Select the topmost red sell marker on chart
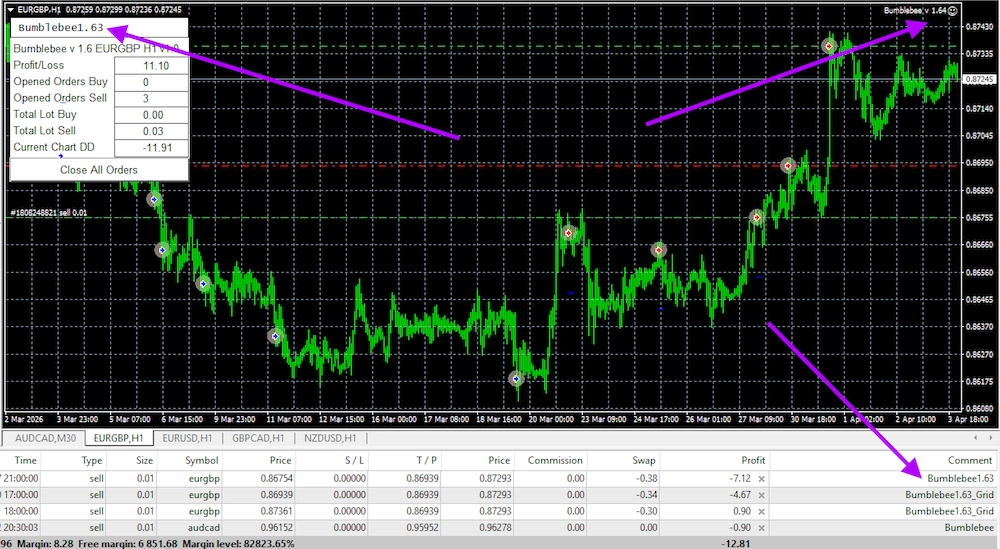 (828, 46)
